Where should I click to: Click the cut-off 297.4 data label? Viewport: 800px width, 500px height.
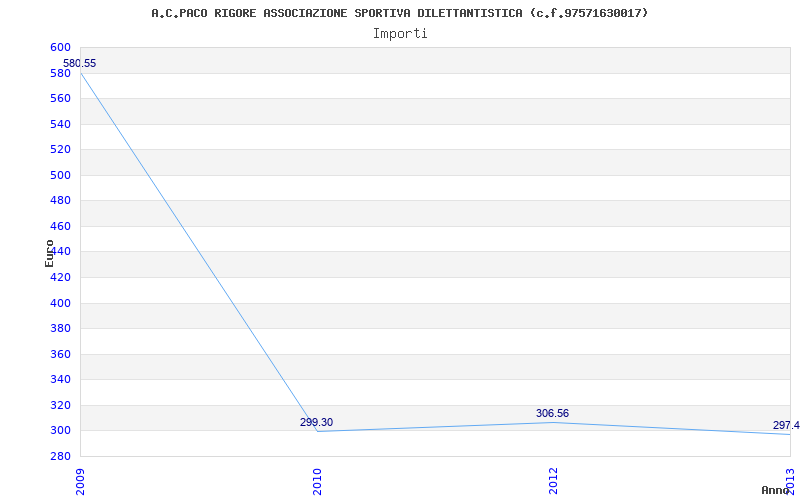tap(786, 426)
